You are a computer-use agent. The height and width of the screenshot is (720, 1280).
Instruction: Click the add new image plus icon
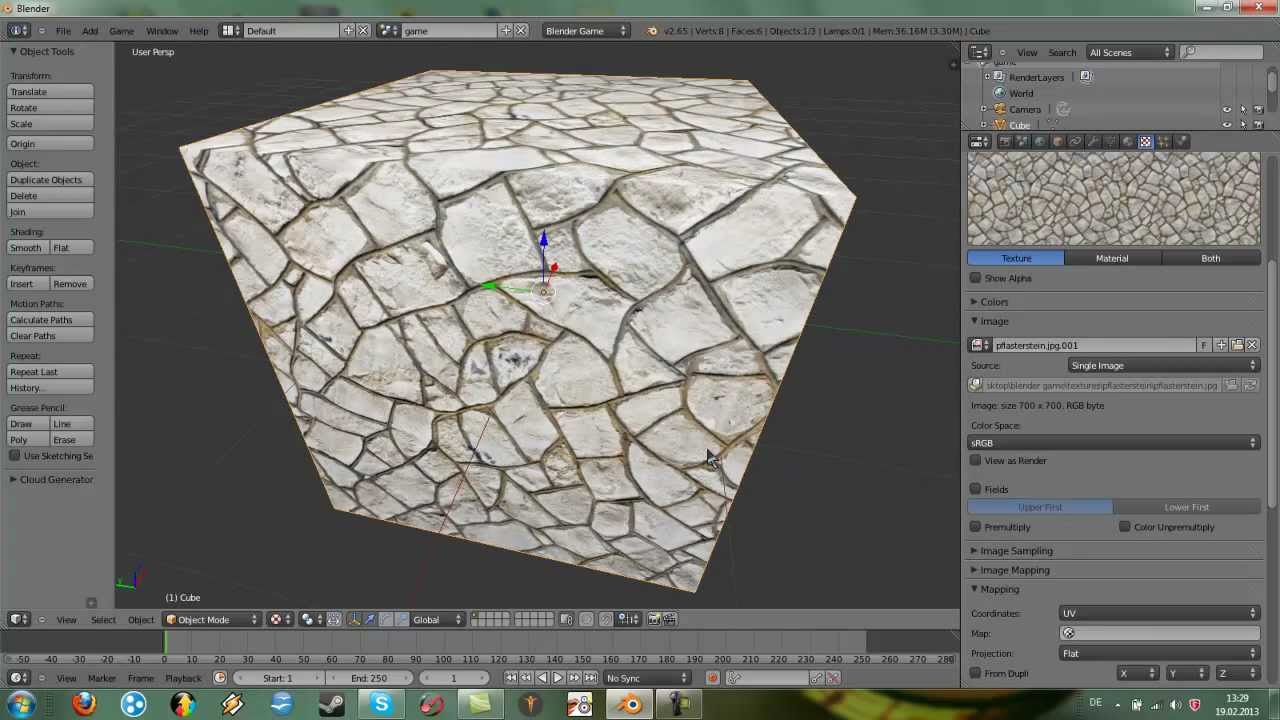tap(1221, 345)
